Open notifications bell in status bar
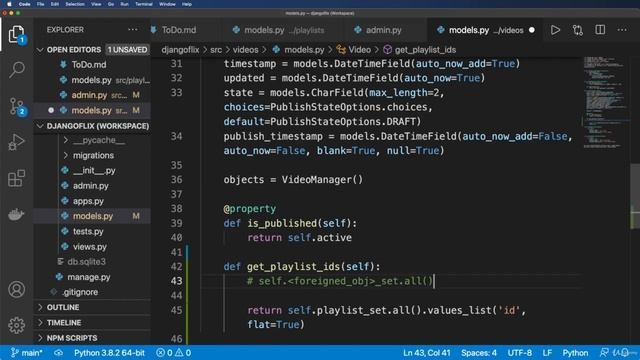 [x=624, y=353]
